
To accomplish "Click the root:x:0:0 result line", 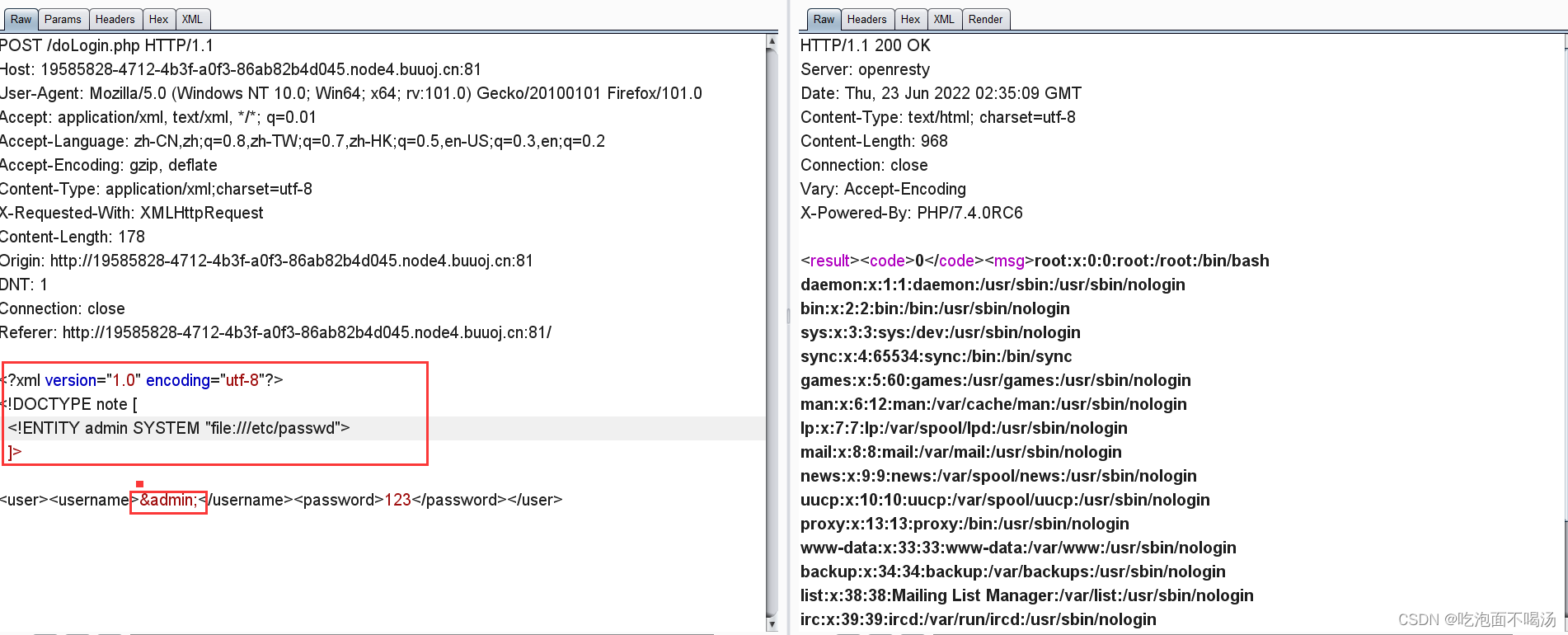I will [1035, 261].
